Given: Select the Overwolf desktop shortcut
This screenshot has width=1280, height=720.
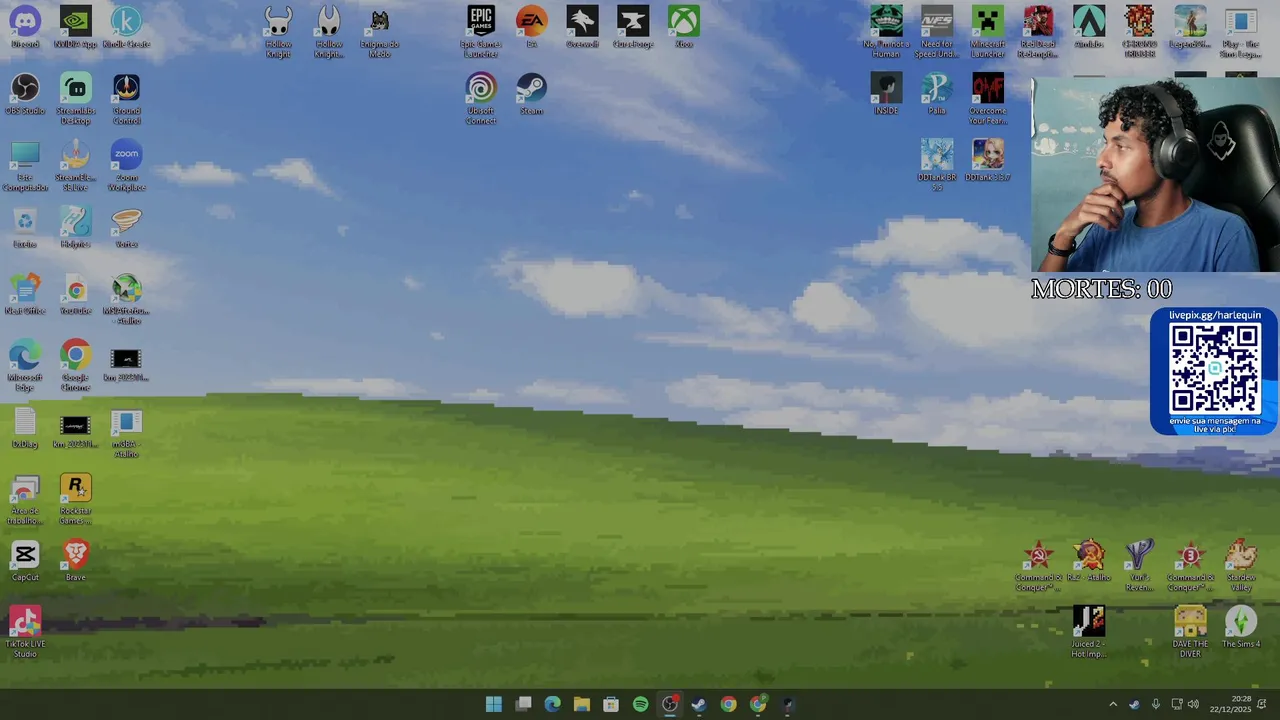Looking at the screenshot, I should click(x=582, y=27).
